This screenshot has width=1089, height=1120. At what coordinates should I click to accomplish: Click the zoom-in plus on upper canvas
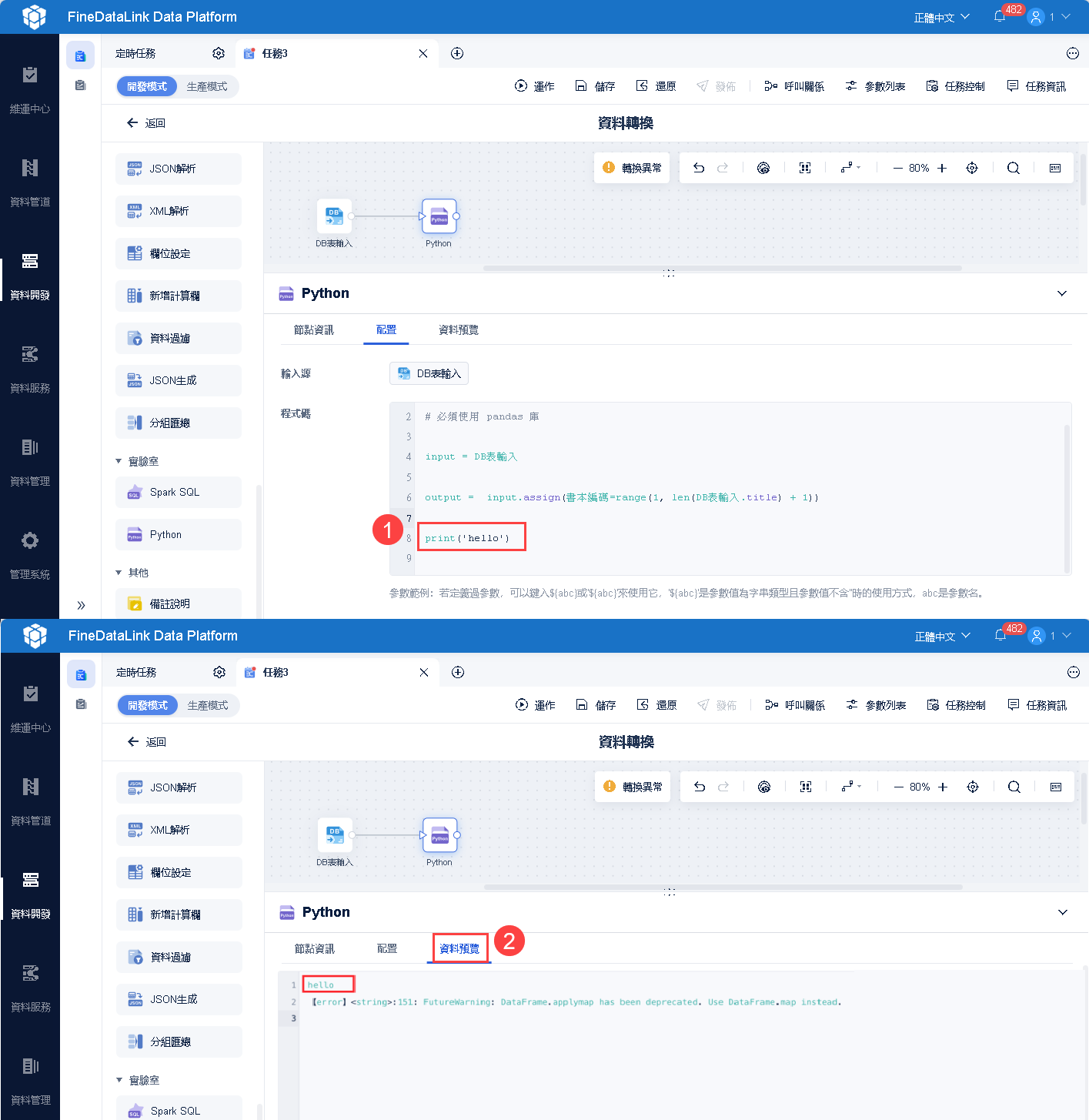coord(942,168)
